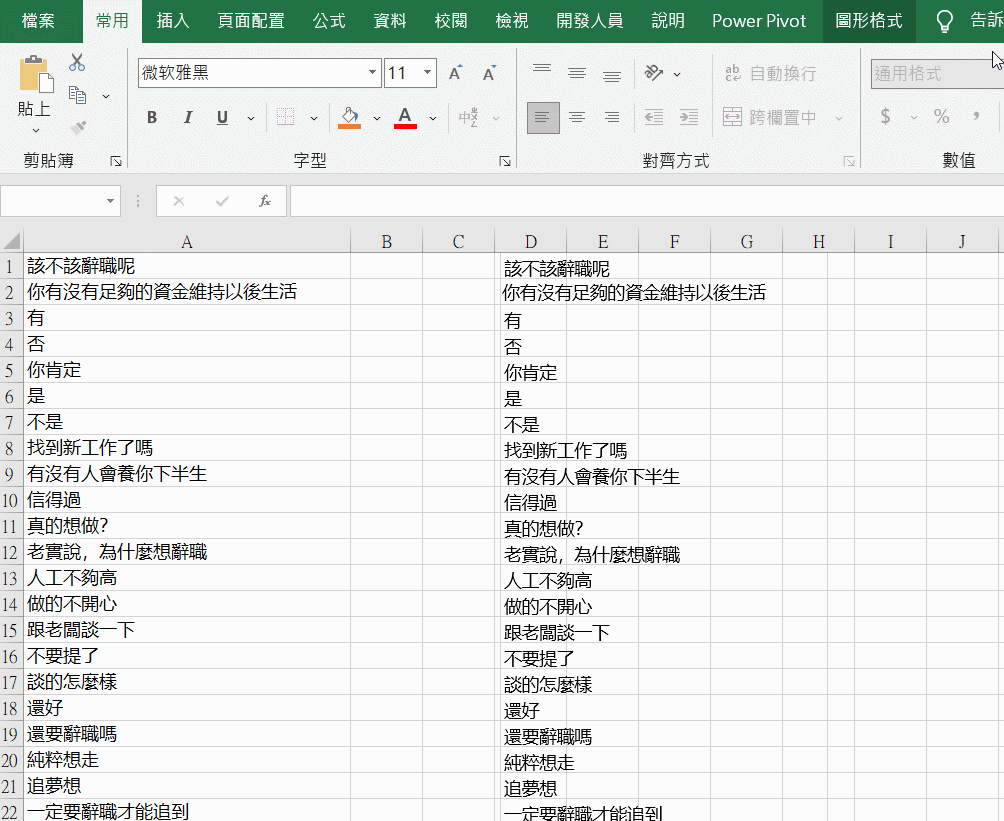The height and width of the screenshot is (821, 1004).
Task: Expand the borders dropdown arrow
Action: point(314,118)
